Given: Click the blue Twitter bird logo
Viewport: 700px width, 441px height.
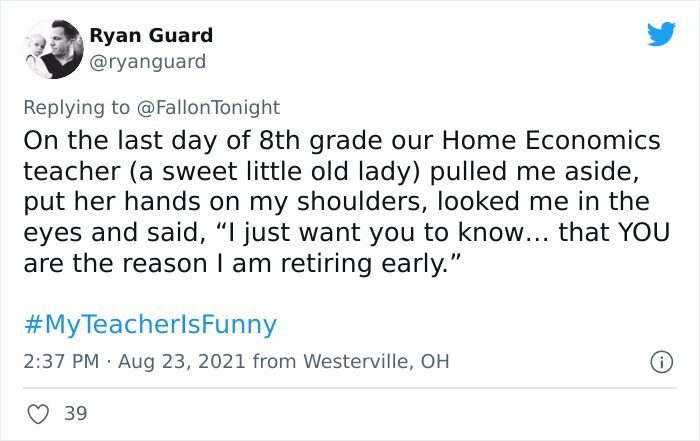Looking at the screenshot, I should (x=661, y=33).
